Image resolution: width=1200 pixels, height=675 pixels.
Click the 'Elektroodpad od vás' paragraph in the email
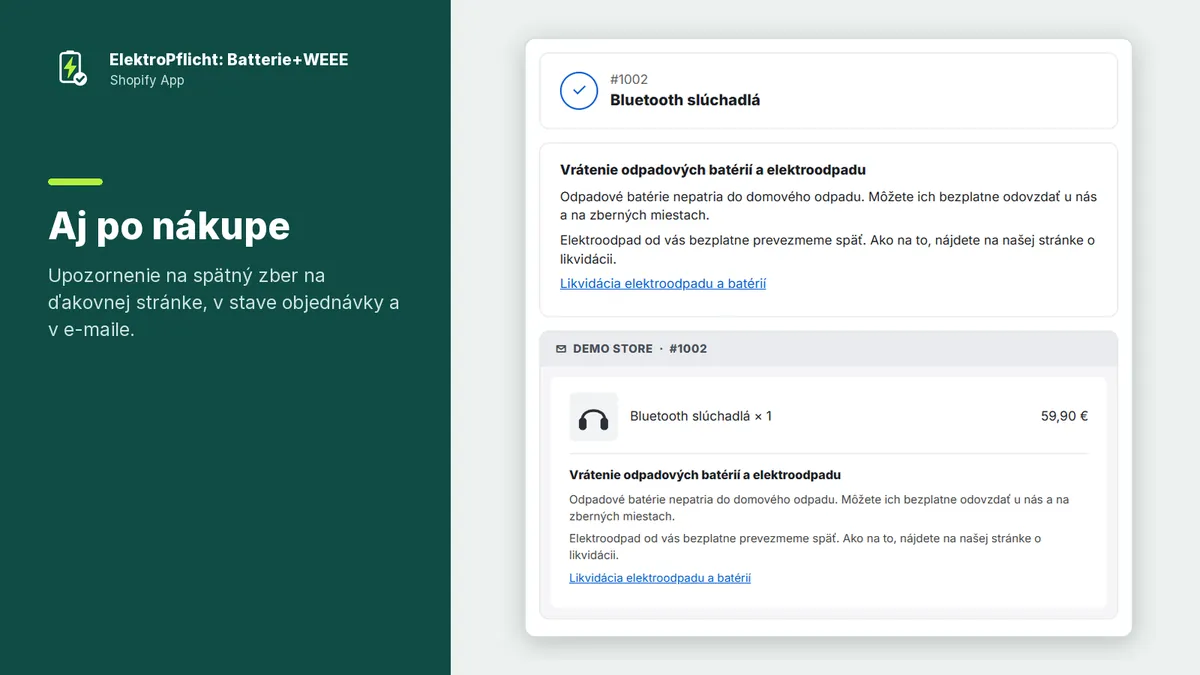tap(805, 547)
